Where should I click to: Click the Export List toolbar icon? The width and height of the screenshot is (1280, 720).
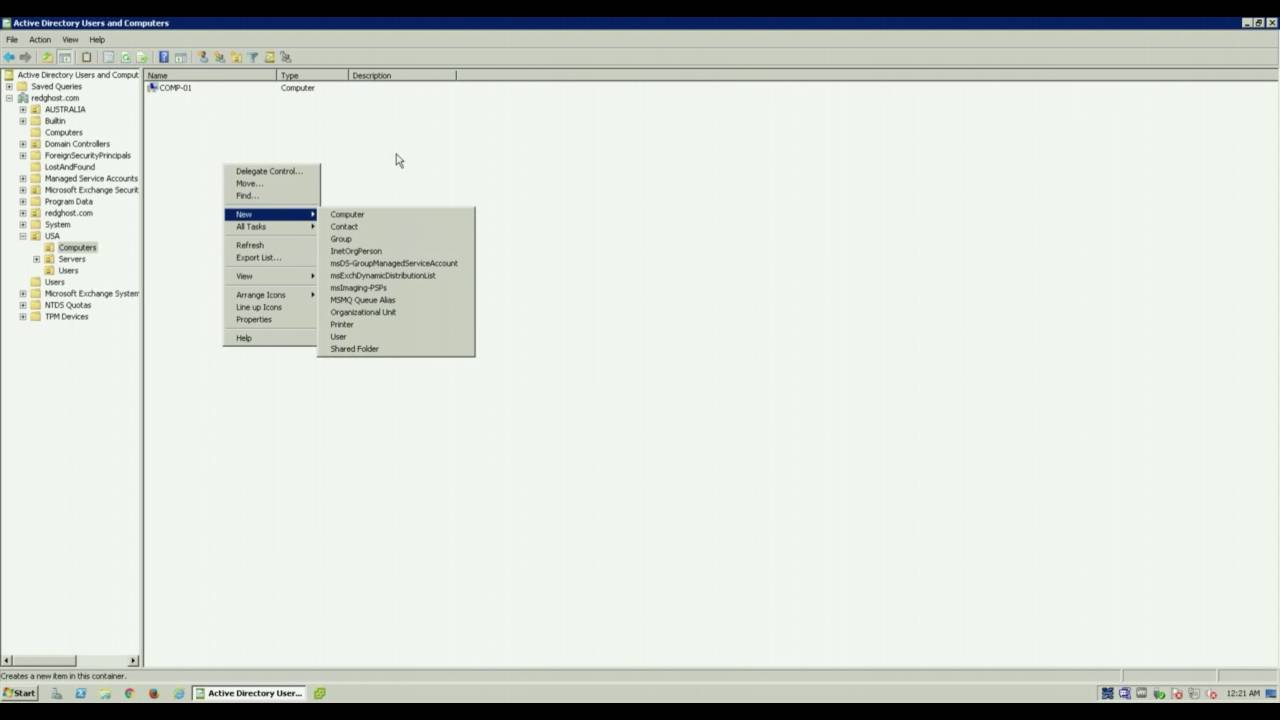pos(141,57)
